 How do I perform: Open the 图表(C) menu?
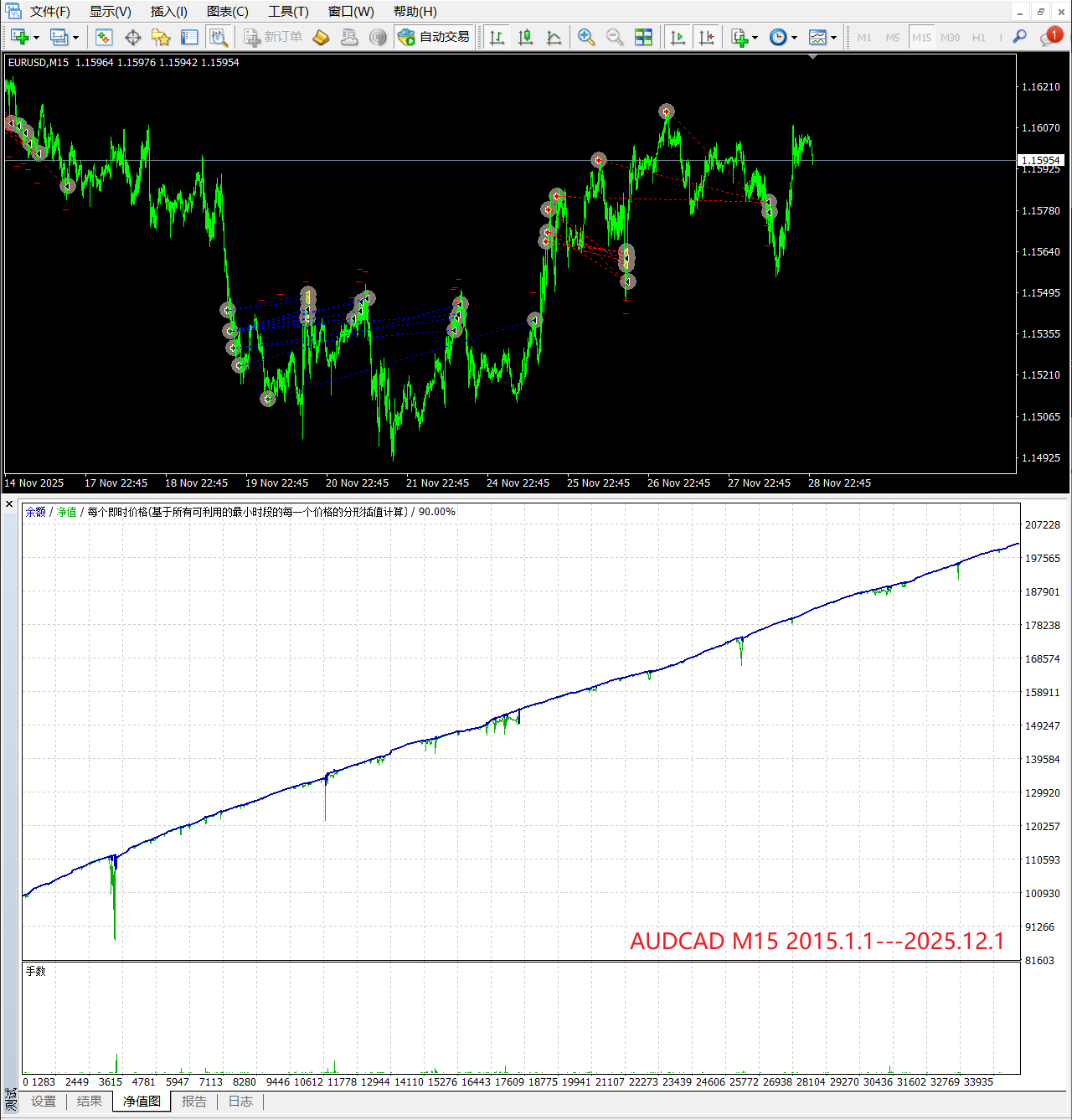tap(227, 12)
